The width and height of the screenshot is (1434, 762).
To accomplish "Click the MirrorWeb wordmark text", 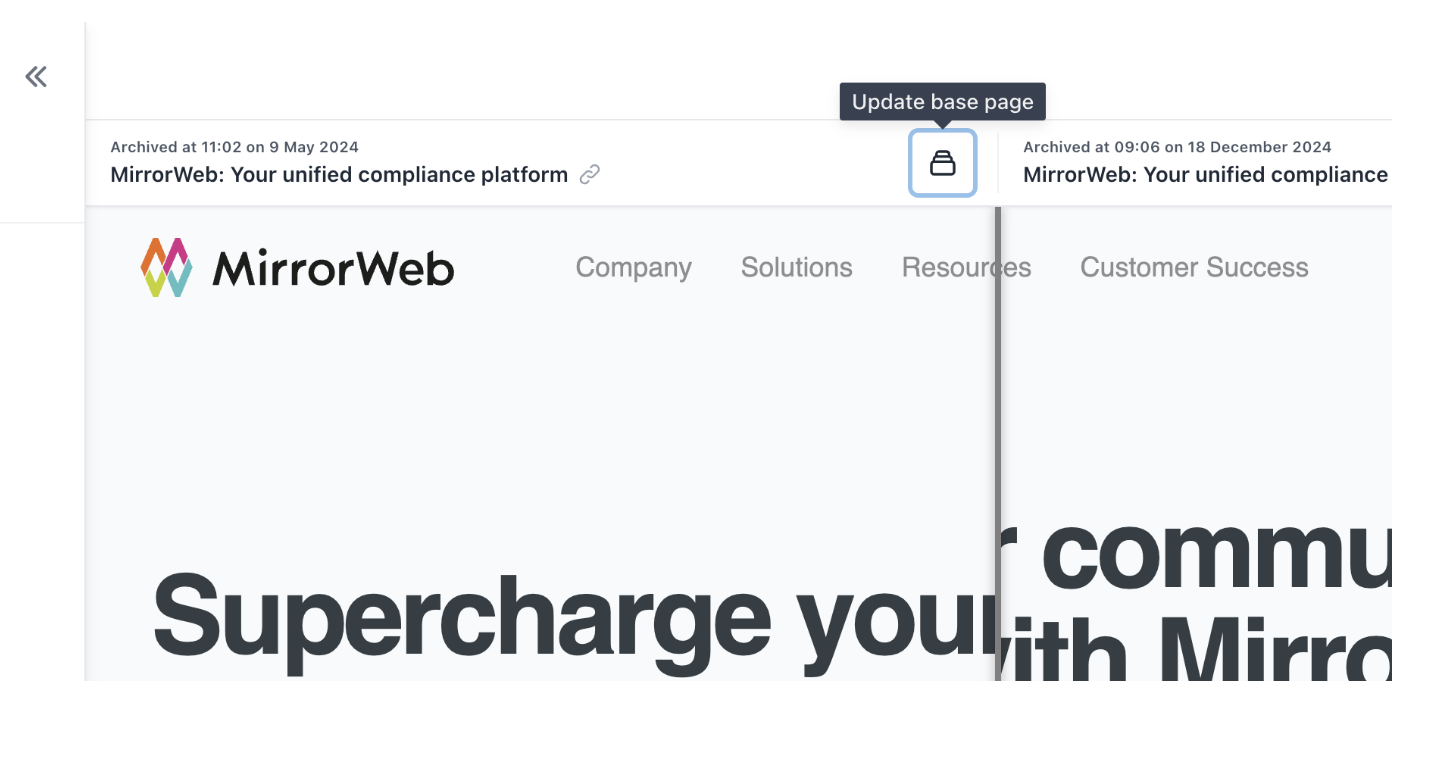I will (333, 268).
